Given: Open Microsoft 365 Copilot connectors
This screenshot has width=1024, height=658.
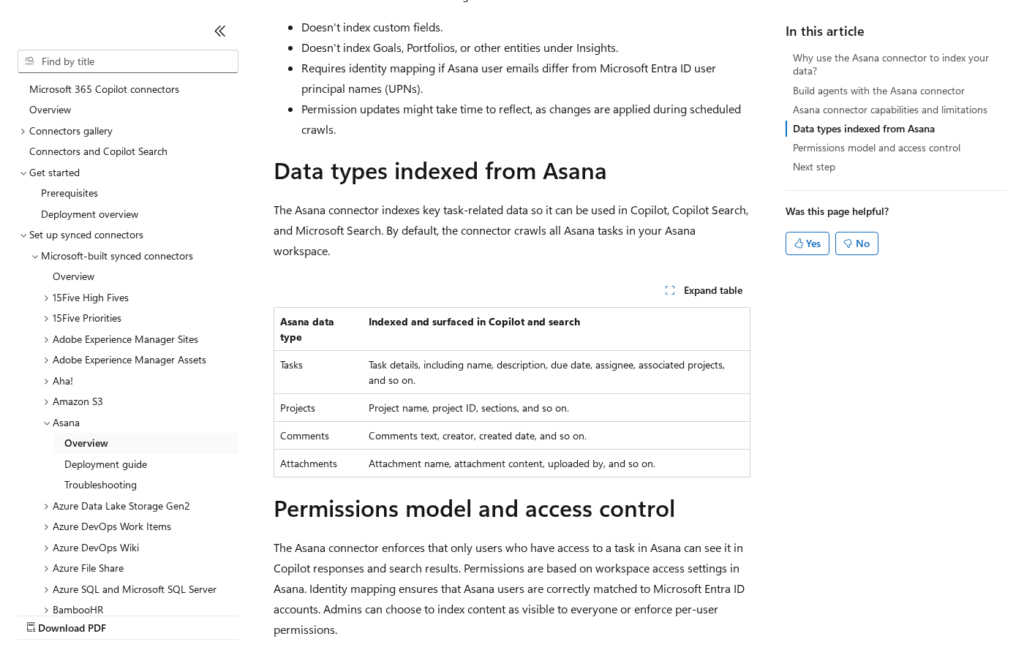Looking at the screenshot, I should pyautogui.click(x=104, y=89).
